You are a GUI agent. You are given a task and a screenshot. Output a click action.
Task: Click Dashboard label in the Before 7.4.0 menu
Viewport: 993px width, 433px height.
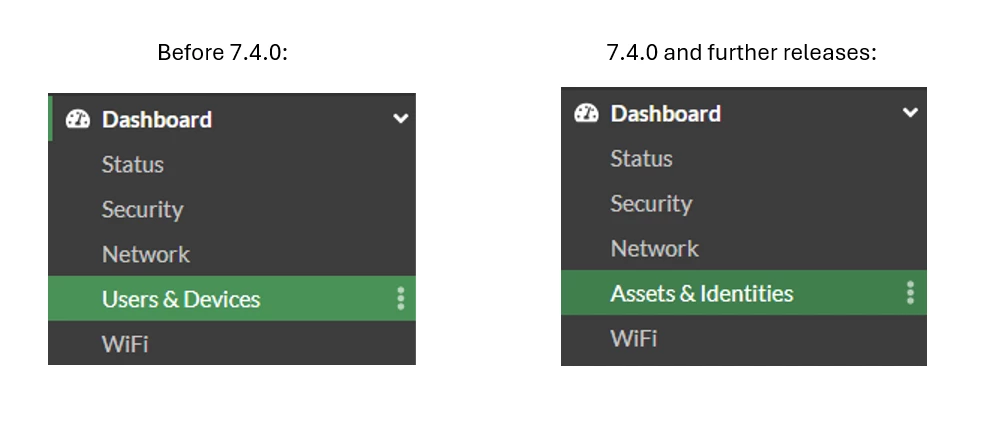(x=156, y=119)
